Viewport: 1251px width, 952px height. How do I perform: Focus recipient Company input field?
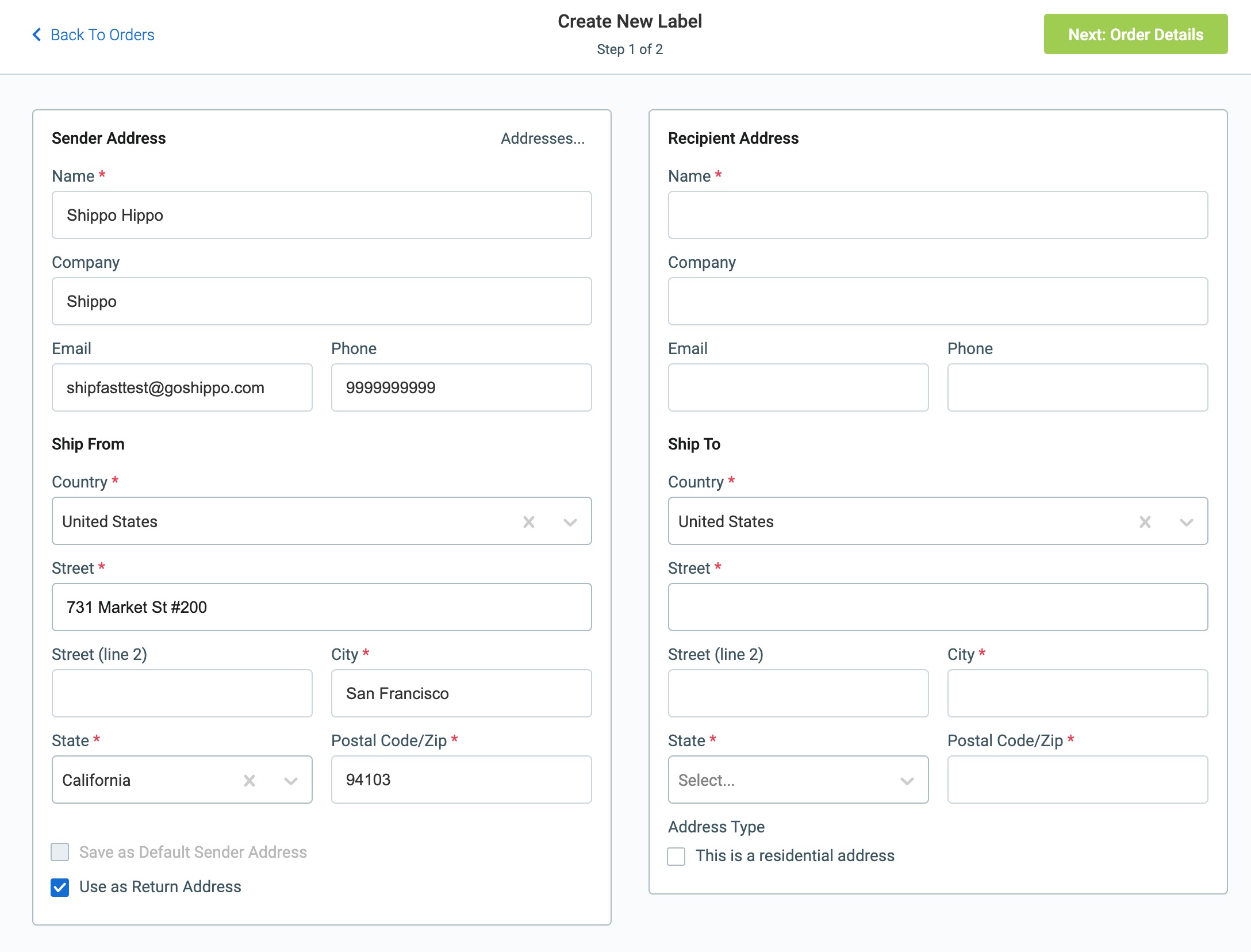(938, 301)
